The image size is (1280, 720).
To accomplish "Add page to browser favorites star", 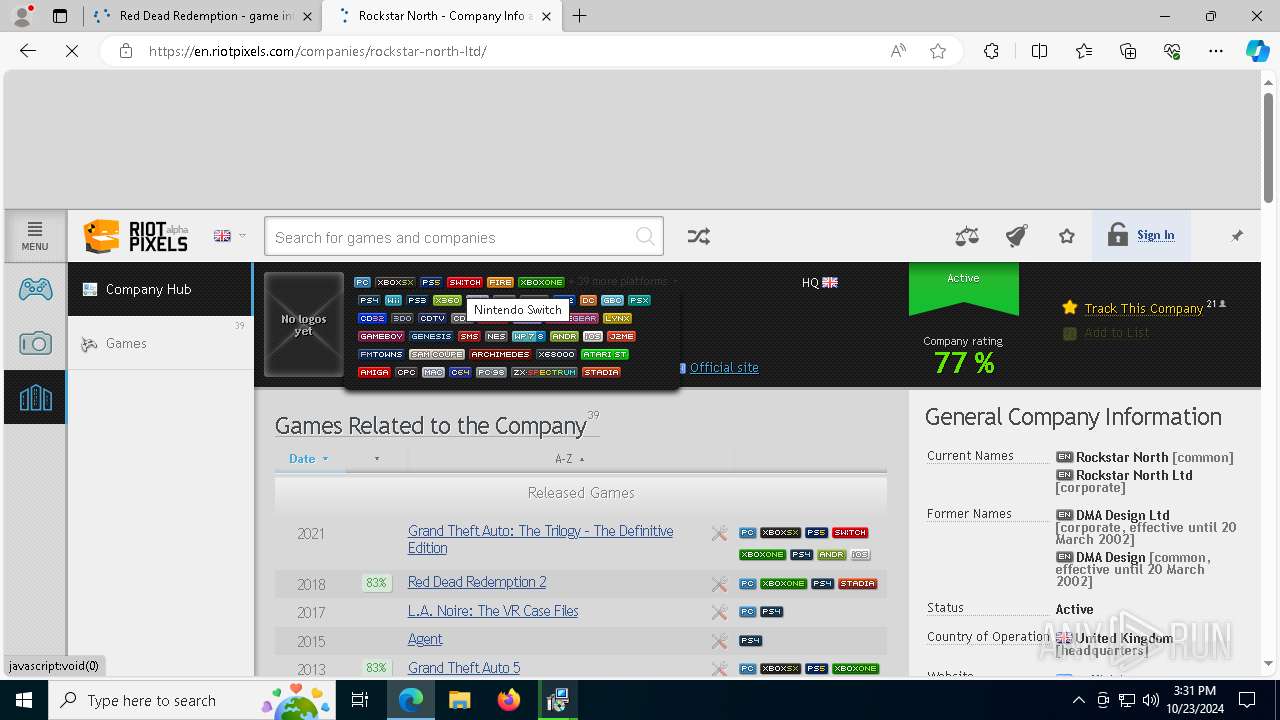I will 938,51.
